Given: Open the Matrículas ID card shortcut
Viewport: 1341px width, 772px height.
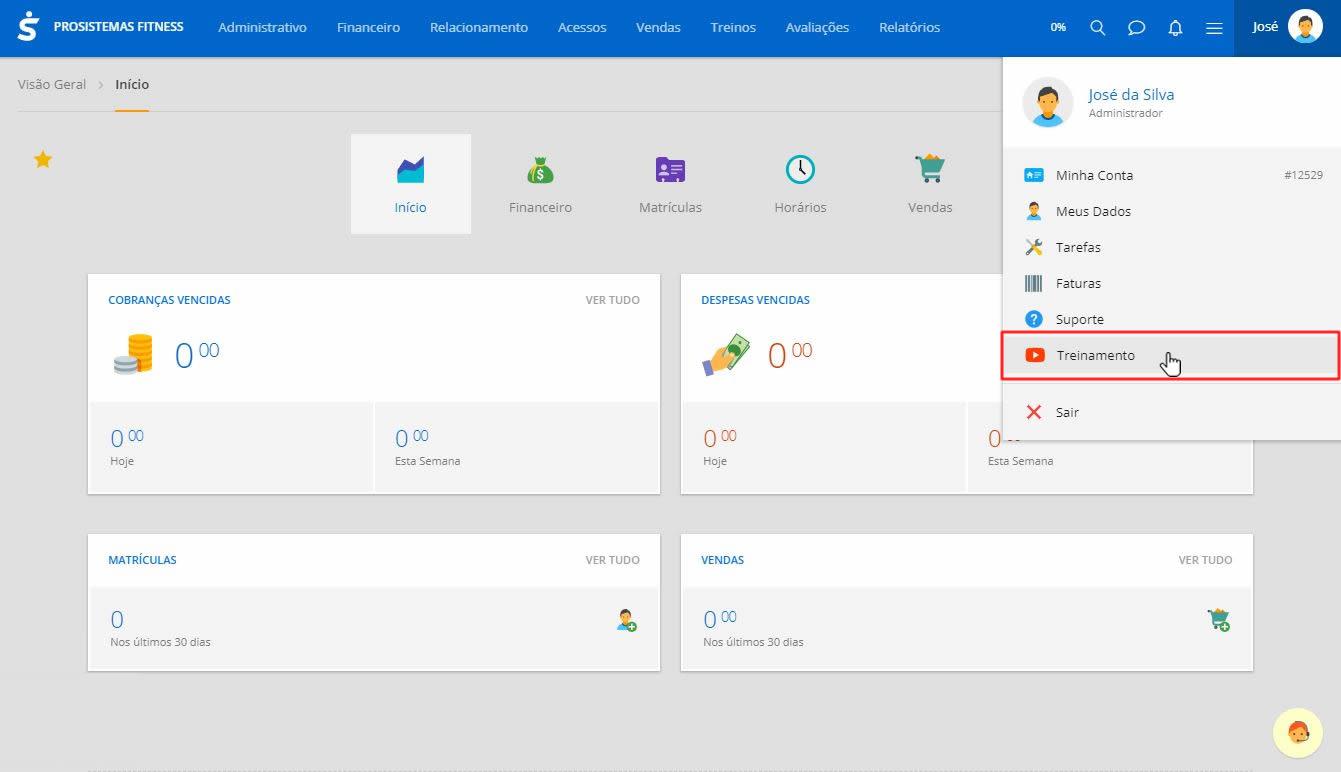Looking at the screenshot, I should pos(670,184).
